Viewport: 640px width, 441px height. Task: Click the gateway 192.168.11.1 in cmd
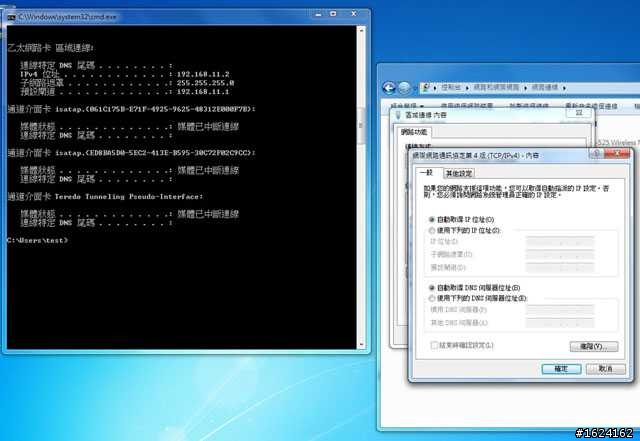(x=203, y=92)
